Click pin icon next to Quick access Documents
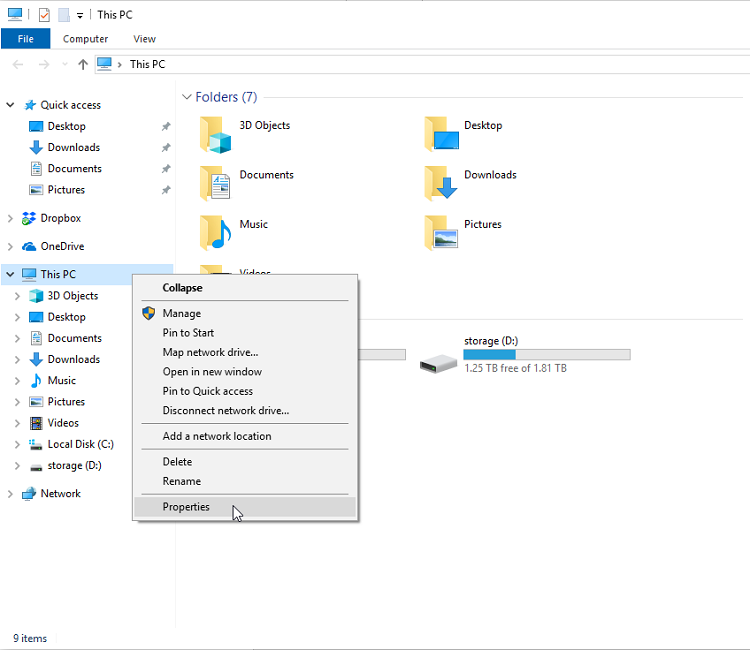This screenshot has height=650, width=750. (166, 168)
